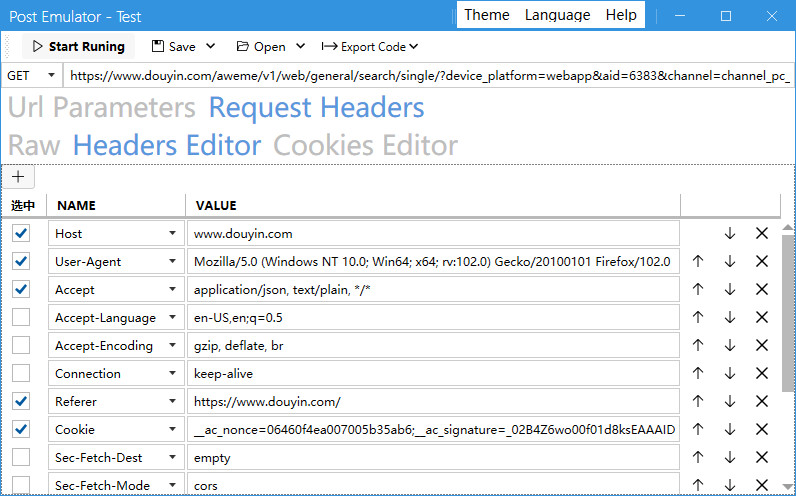The width and height of the screenshot is (796, 496).
Task: Click the Start Runing button
Action: (x=78, y=46)
